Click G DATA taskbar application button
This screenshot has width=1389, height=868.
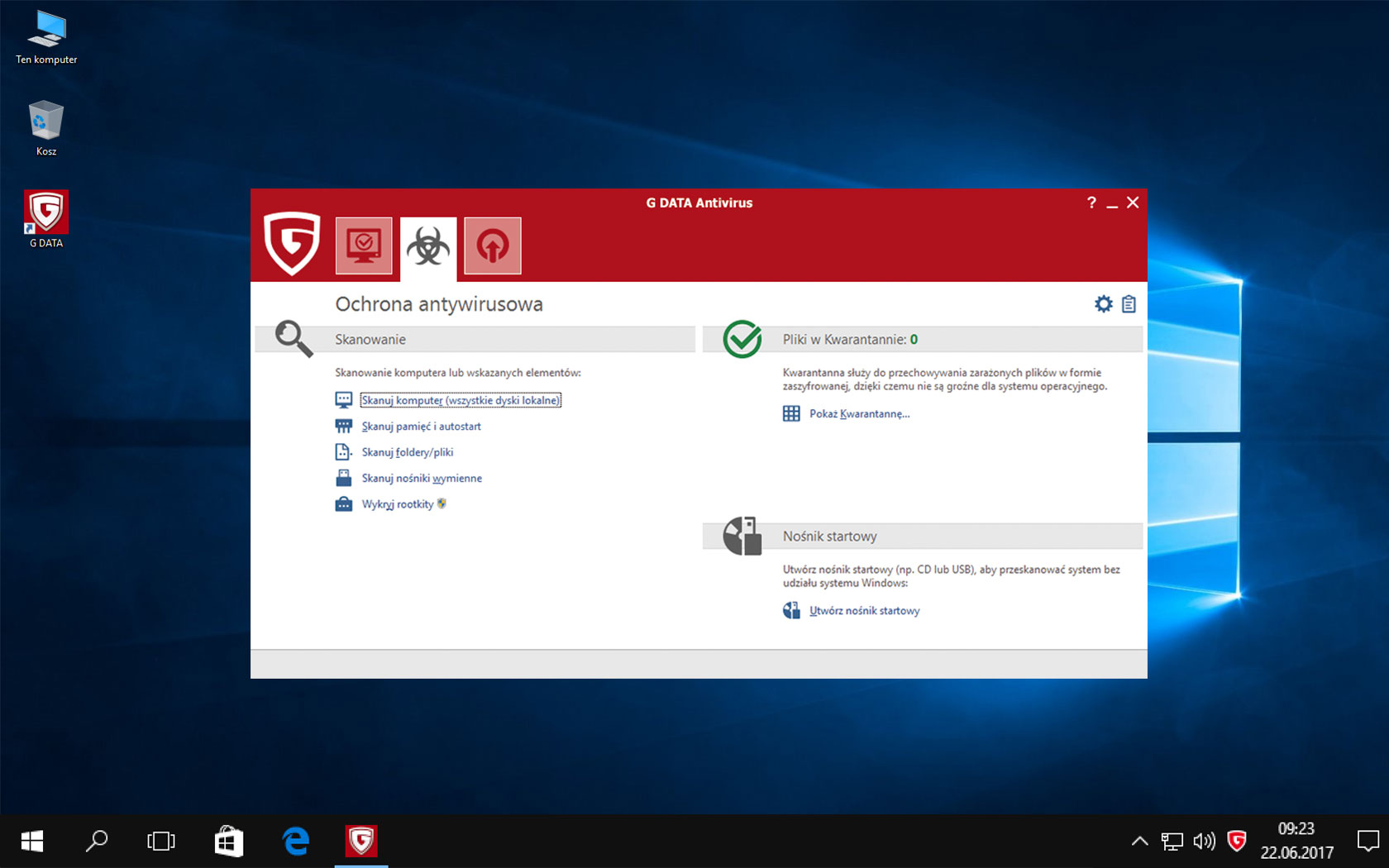pos(361,842)
